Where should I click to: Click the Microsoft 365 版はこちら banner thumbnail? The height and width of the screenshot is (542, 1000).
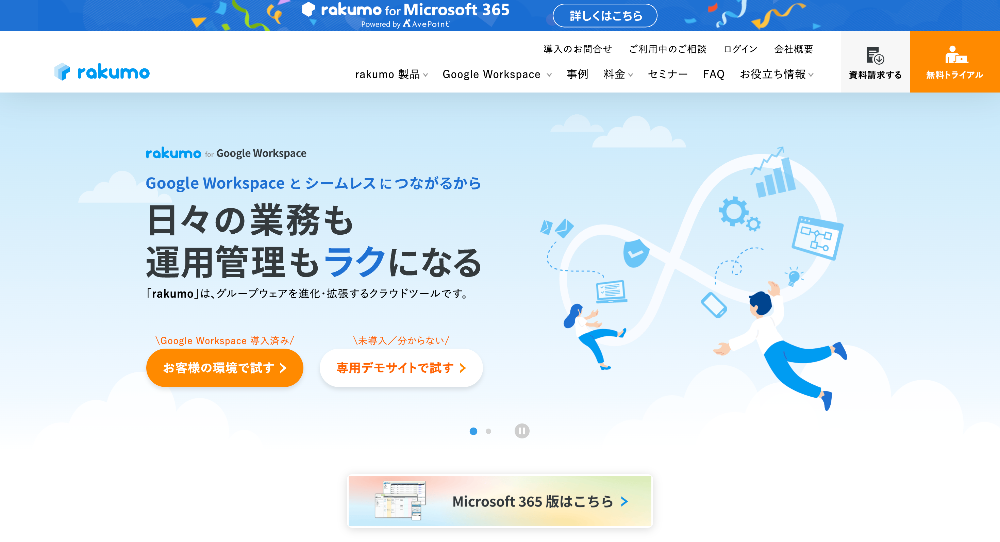(500, 501)
